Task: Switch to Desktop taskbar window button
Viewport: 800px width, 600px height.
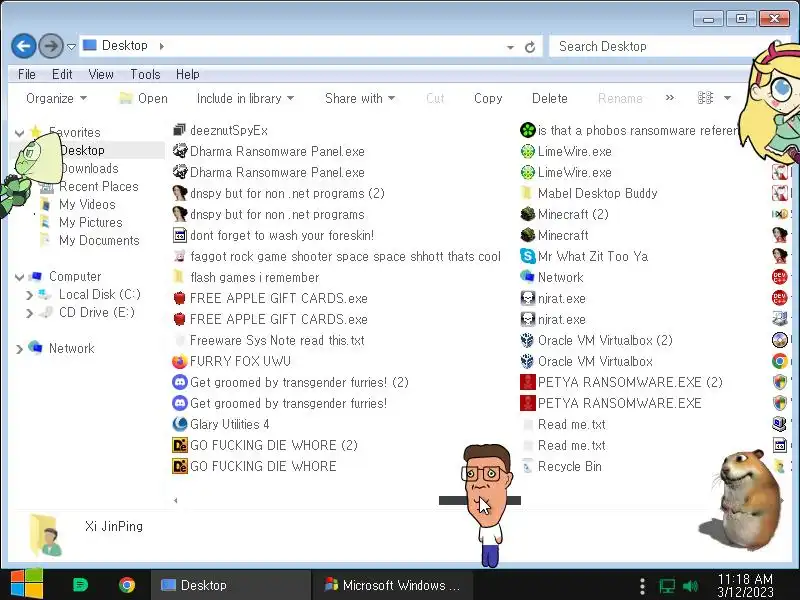Action: [x=230, y=585]
